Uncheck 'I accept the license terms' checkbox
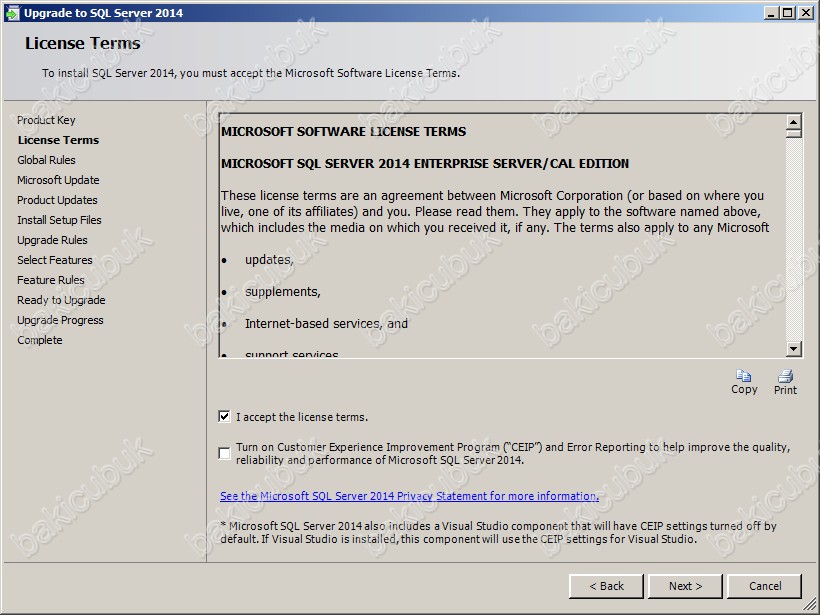Screen dimensions: 820x615 [224, 417]
